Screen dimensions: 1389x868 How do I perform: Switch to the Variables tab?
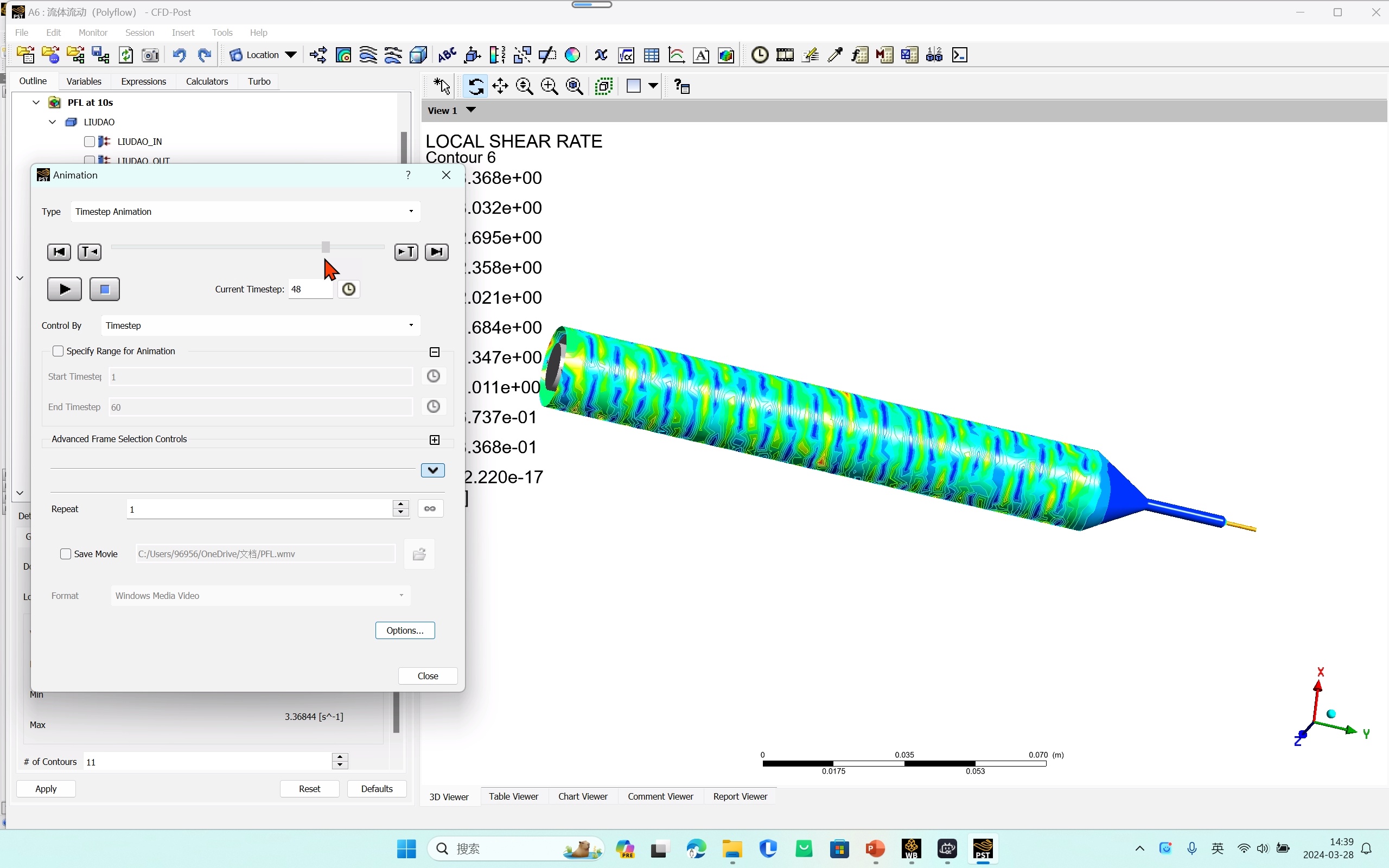84,81
